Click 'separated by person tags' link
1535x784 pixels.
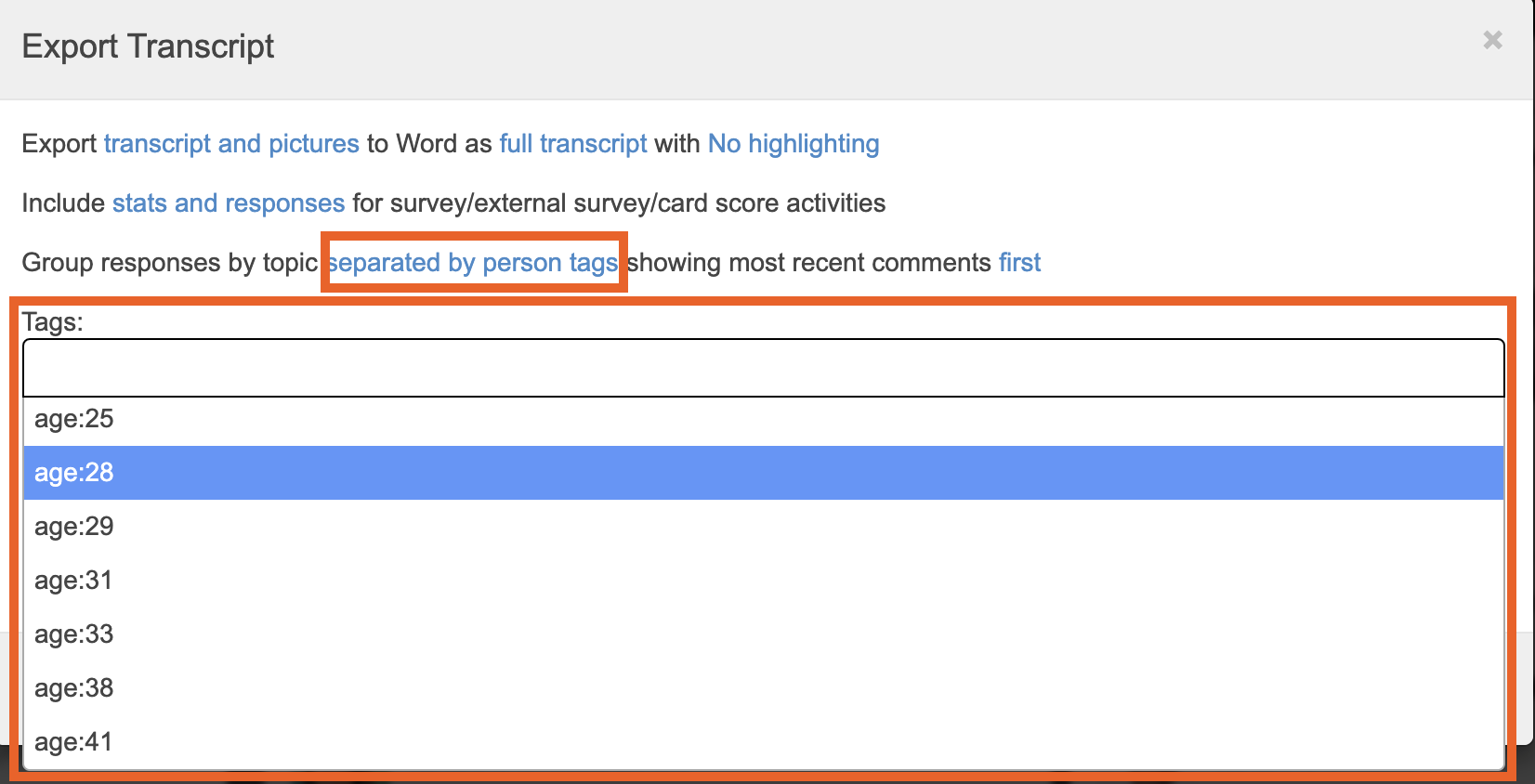[473, 263]
